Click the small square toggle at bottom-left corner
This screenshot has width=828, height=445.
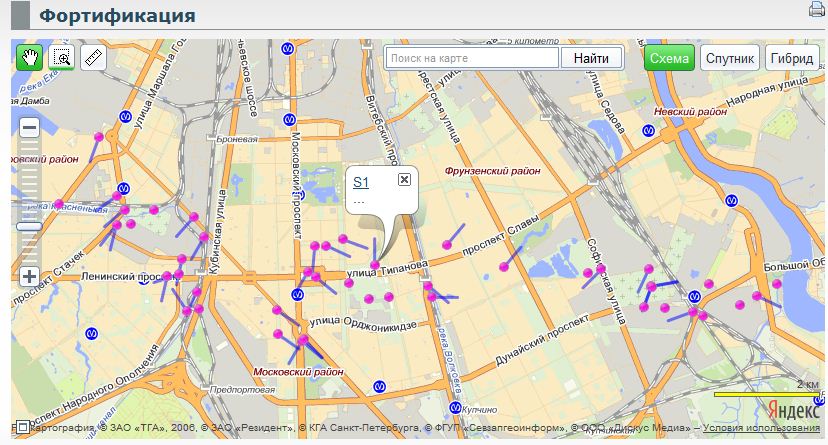(23, 427)
